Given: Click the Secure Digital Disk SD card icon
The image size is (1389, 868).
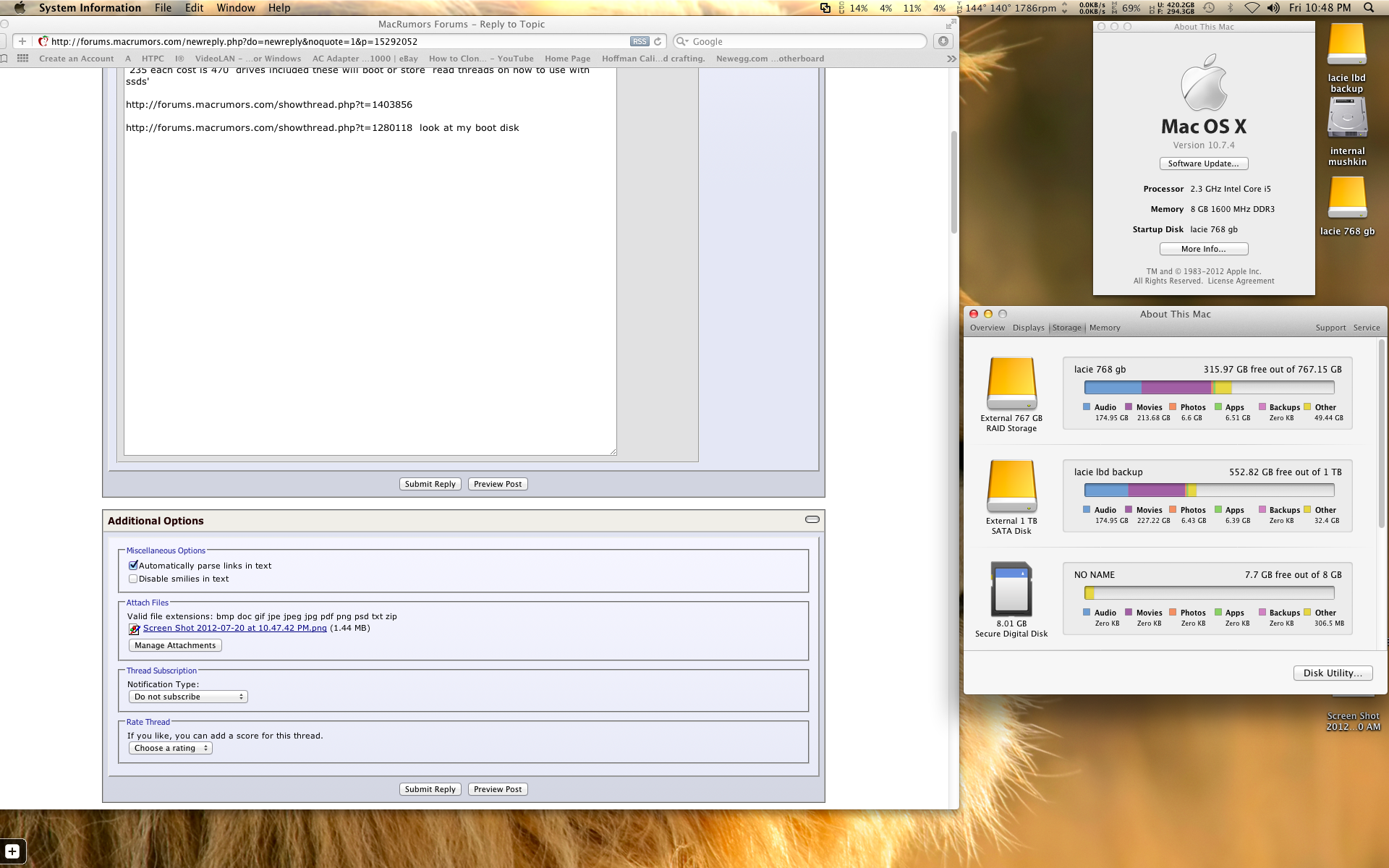Looking at the screenshot, I should pos(1011,589).
